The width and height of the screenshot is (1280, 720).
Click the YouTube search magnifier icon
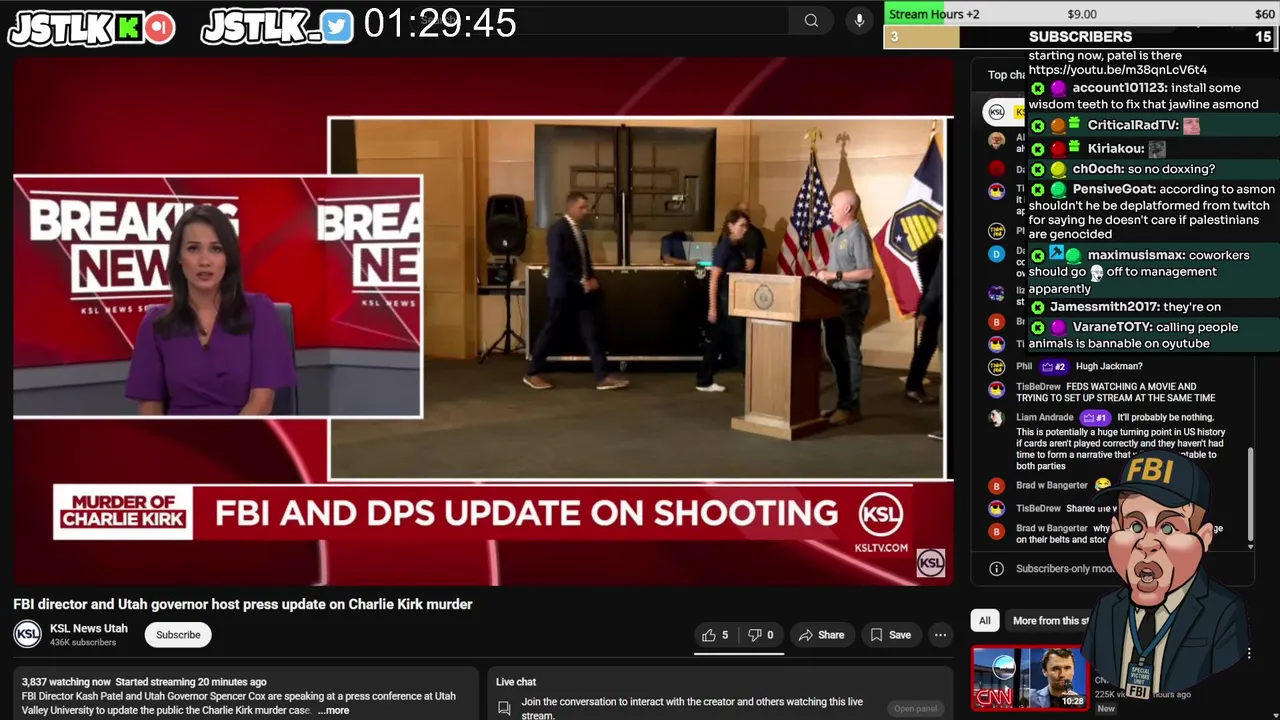811,20
